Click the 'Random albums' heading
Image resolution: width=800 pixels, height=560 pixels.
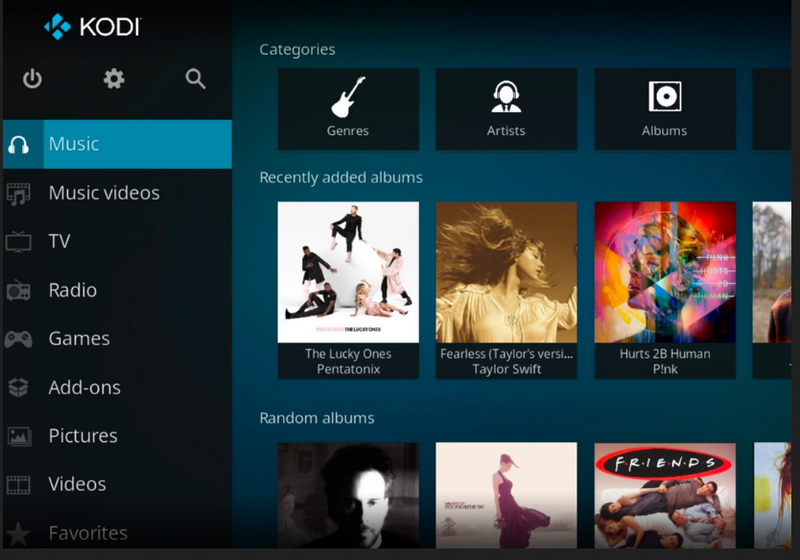[x=317, y=418]
